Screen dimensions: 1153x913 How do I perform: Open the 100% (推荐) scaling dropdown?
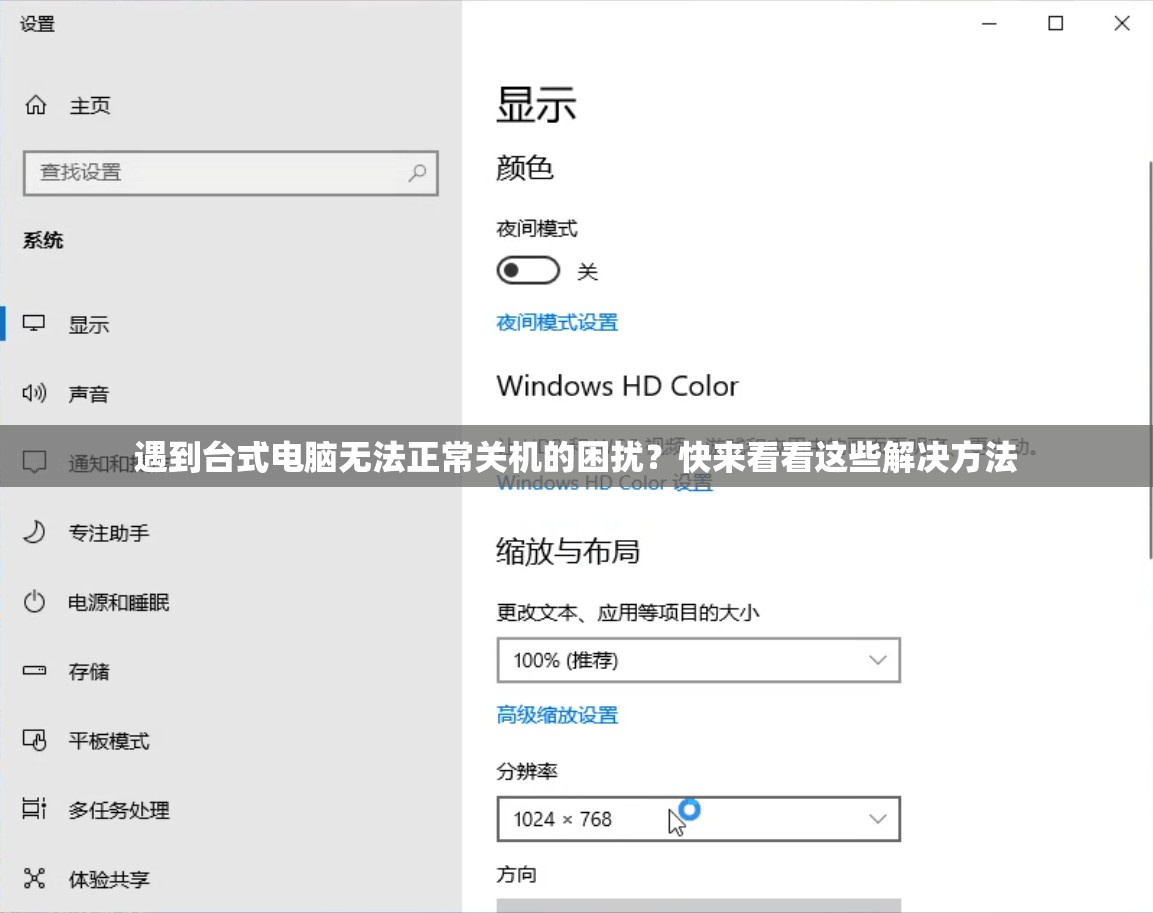[699, 660]
